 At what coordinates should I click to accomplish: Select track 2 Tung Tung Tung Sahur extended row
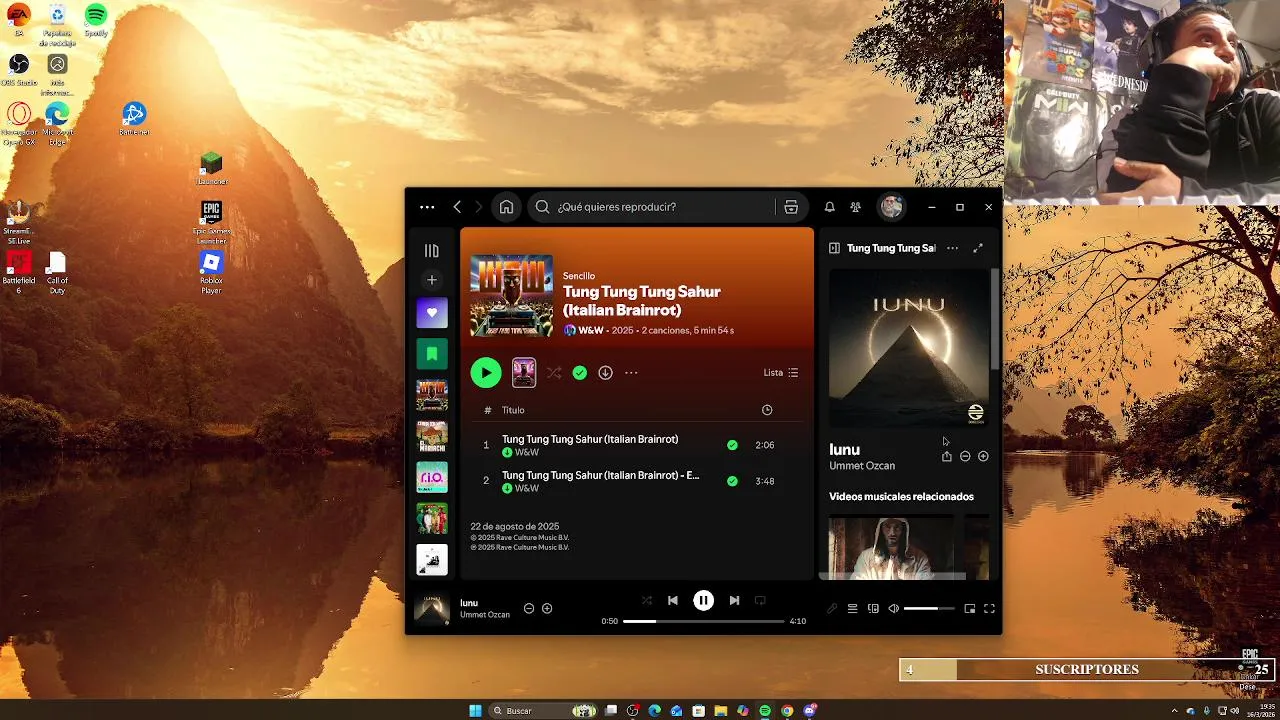coord(637,481)
